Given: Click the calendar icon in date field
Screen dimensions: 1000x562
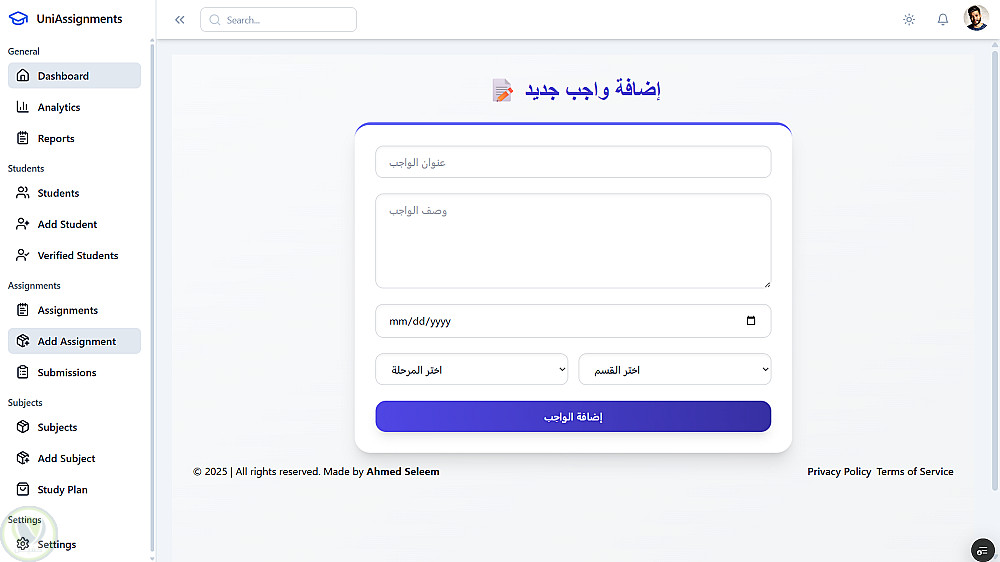Looking at the screenshot, I should [x=751, y=321].
